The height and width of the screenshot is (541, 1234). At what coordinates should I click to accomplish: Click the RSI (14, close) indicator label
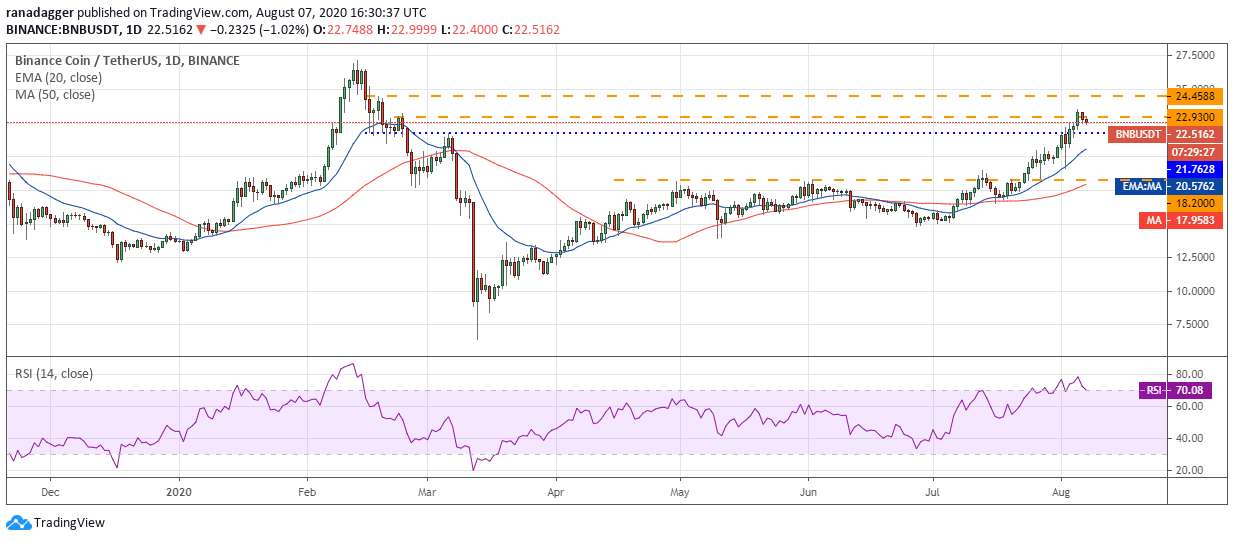coord(53,374)
